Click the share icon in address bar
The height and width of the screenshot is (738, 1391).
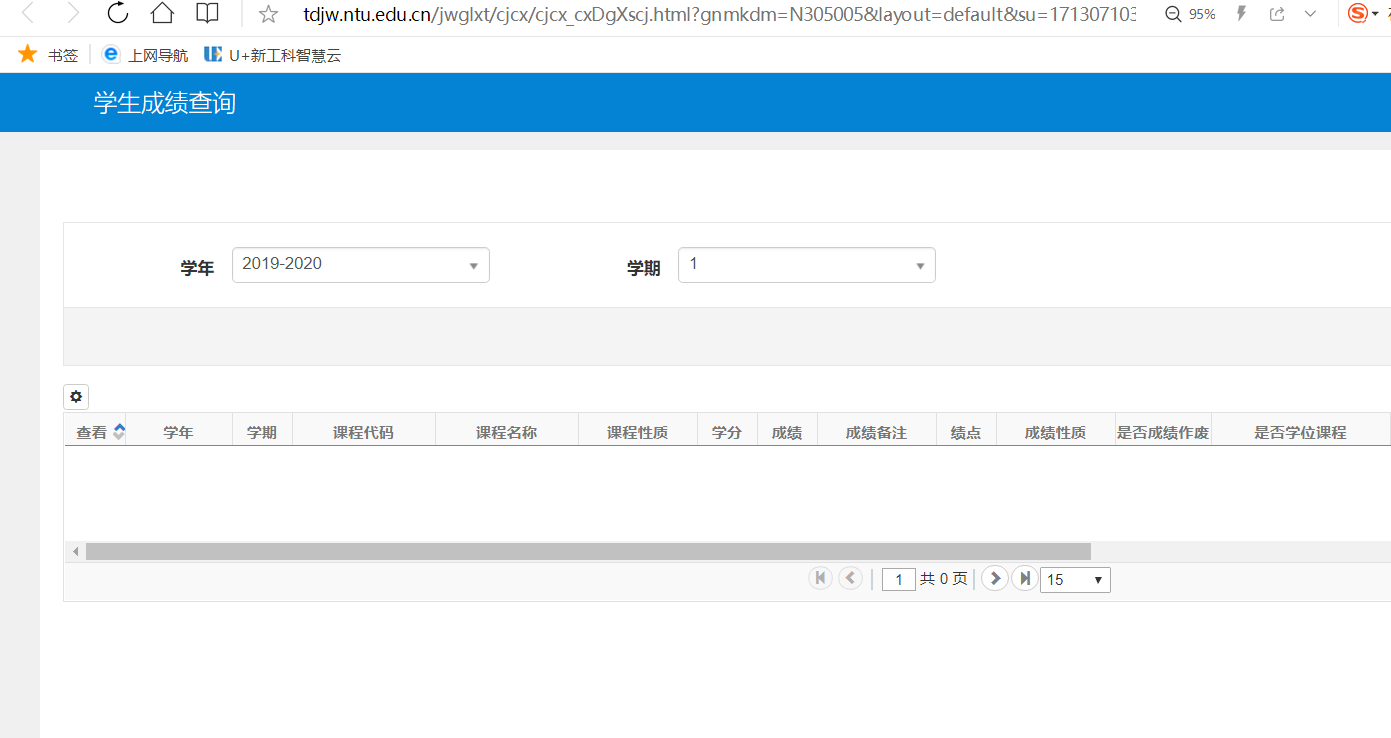[1277, 14]
